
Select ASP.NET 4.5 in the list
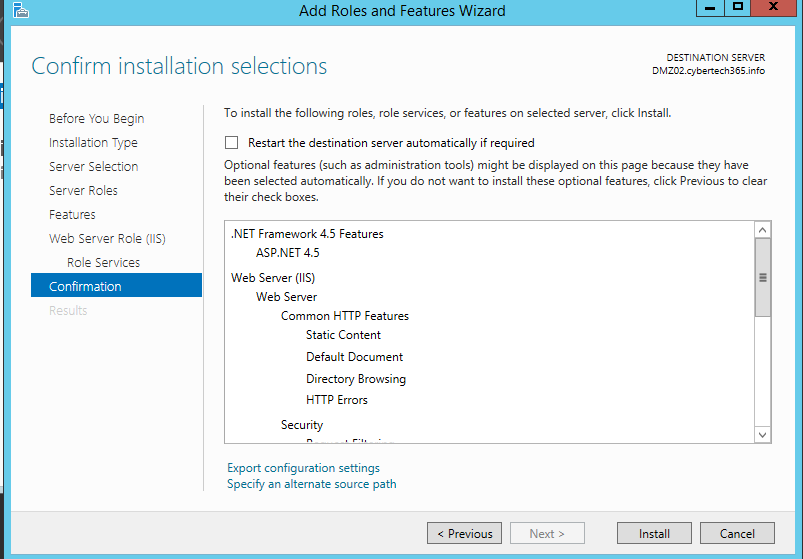(x=288, y=253)
